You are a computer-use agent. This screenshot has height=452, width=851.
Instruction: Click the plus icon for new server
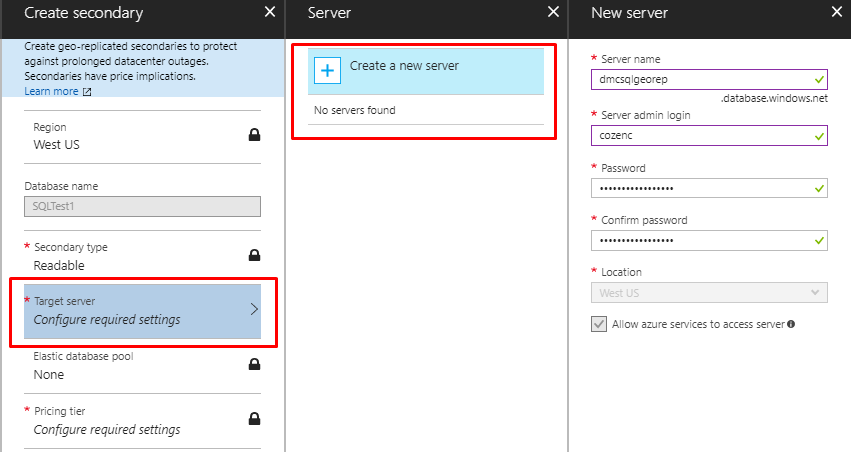pos(327,71)
